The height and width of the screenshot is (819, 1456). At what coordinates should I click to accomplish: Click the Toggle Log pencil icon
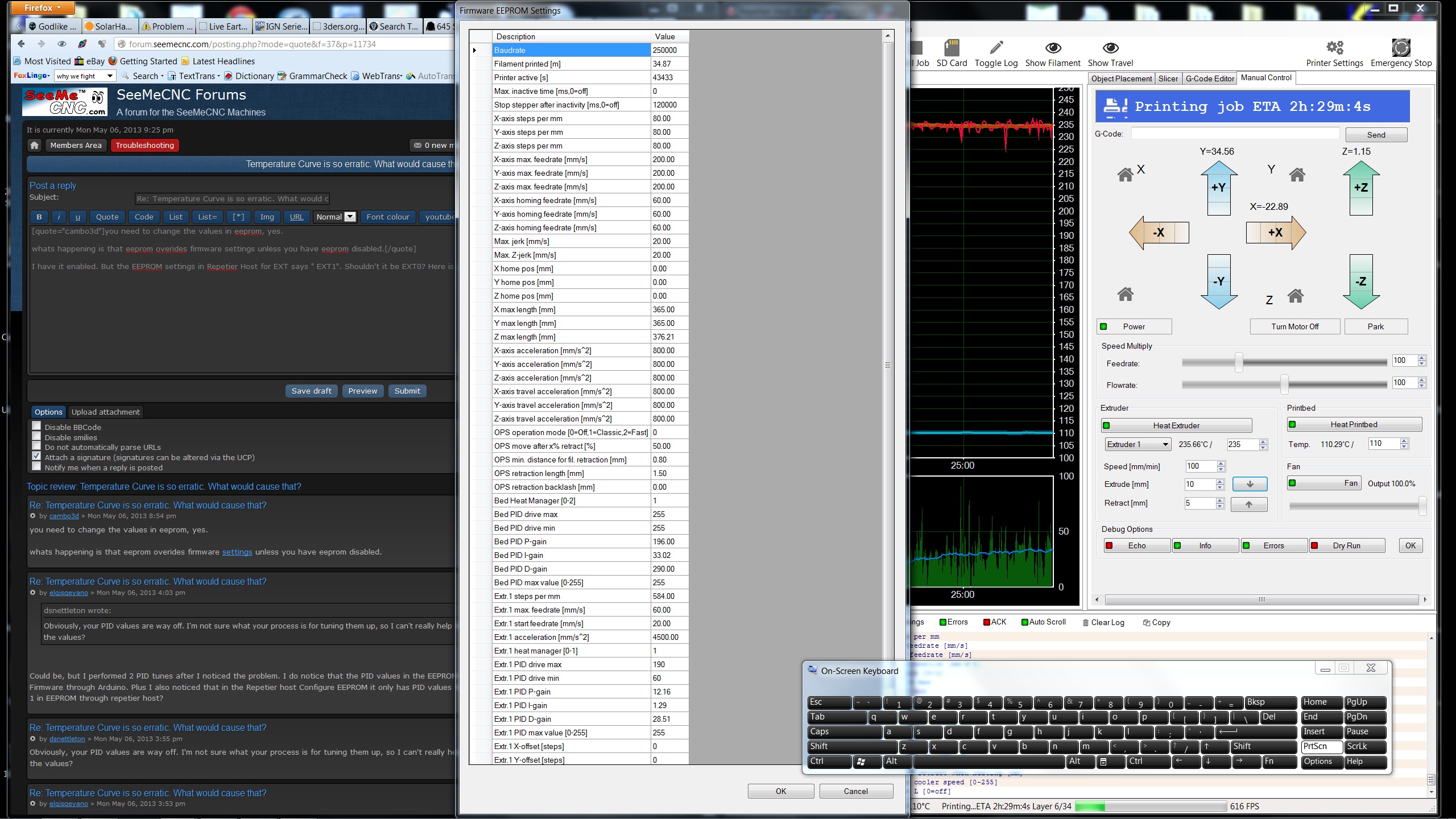pyautogui.click(x=996, y=48)
